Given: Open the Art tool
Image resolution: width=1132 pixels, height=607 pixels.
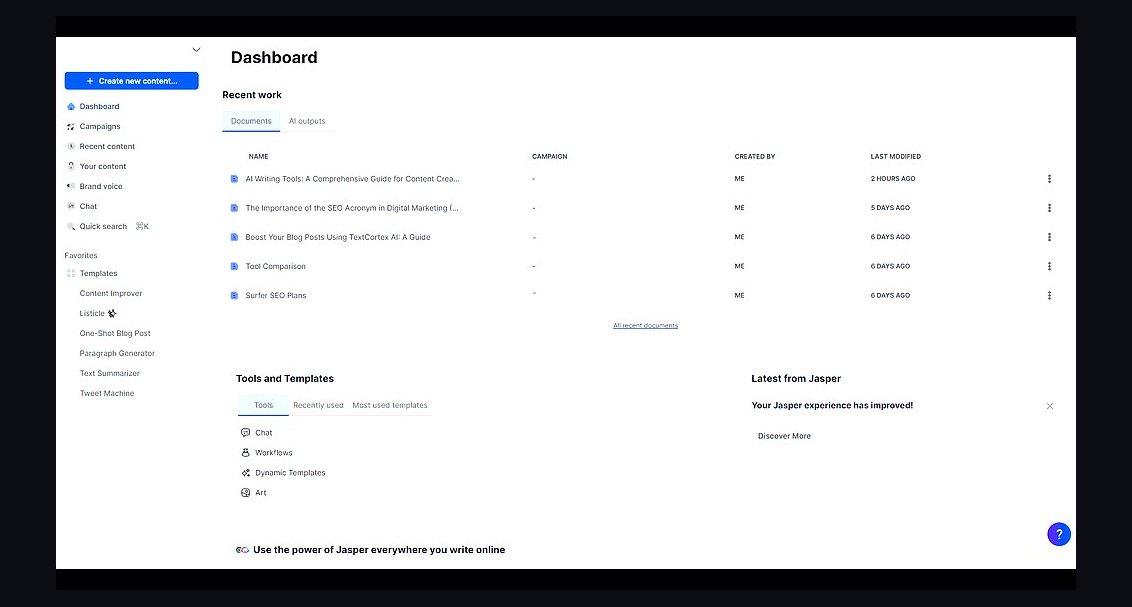Looking at the screenshot, I should pyautogui.click(x=261, y=493).
